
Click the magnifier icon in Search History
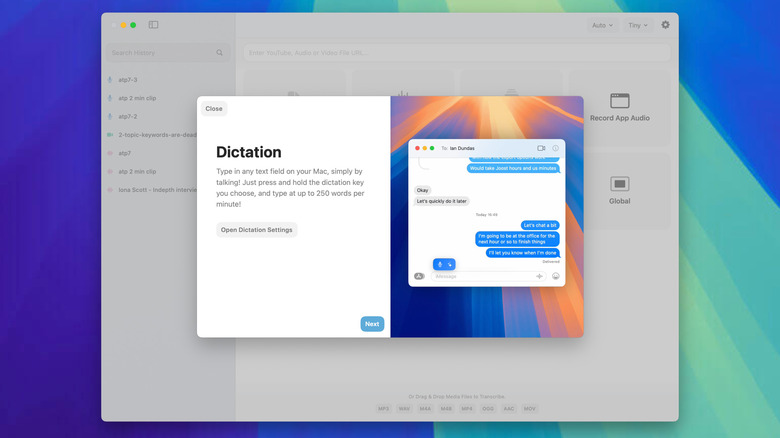click(219, 53)
